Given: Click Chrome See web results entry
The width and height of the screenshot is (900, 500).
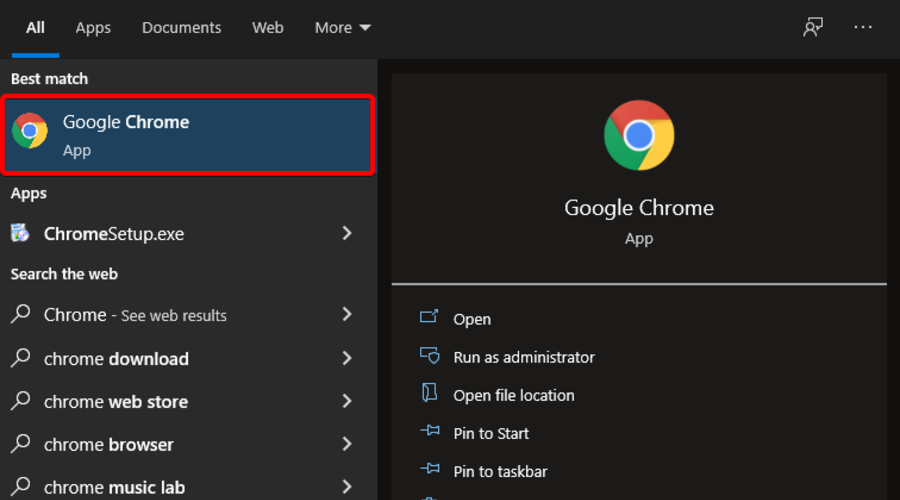Looking at the screenshot, I should 135,315.
